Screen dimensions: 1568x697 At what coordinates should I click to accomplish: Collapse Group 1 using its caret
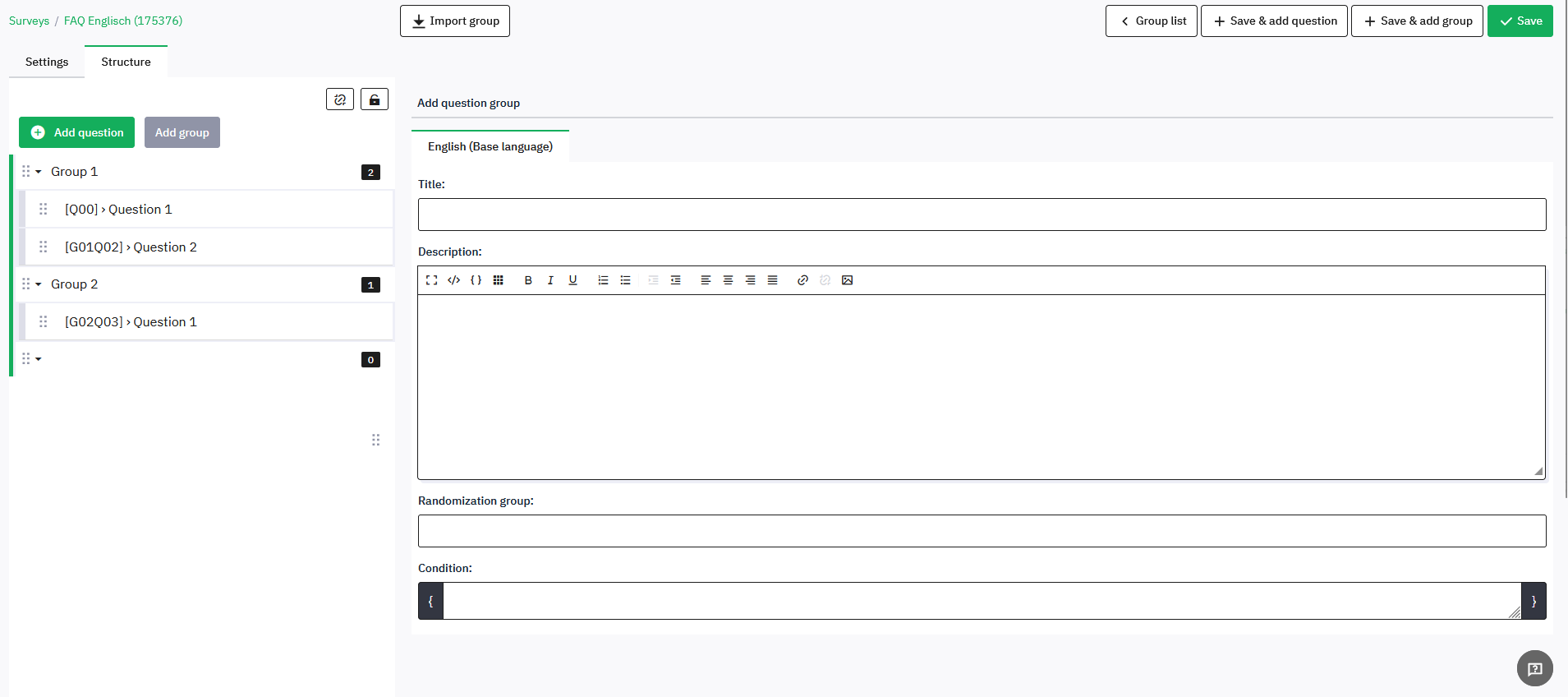click(x=39, y=172)
